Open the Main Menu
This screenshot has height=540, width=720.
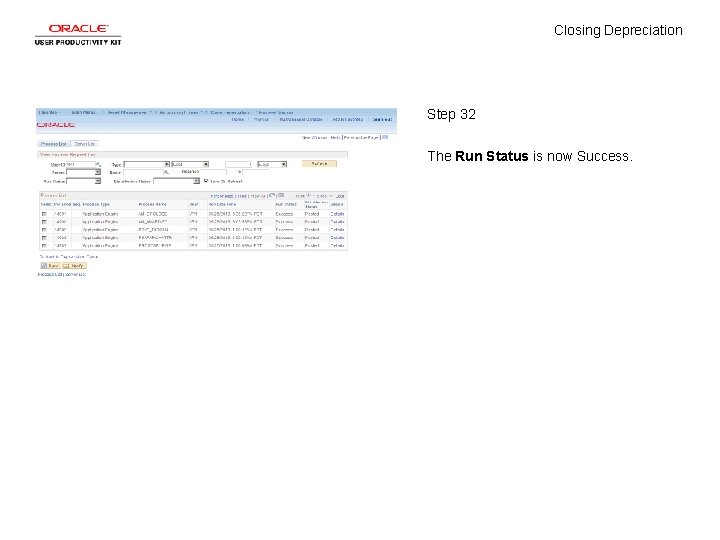coord(84,112)
